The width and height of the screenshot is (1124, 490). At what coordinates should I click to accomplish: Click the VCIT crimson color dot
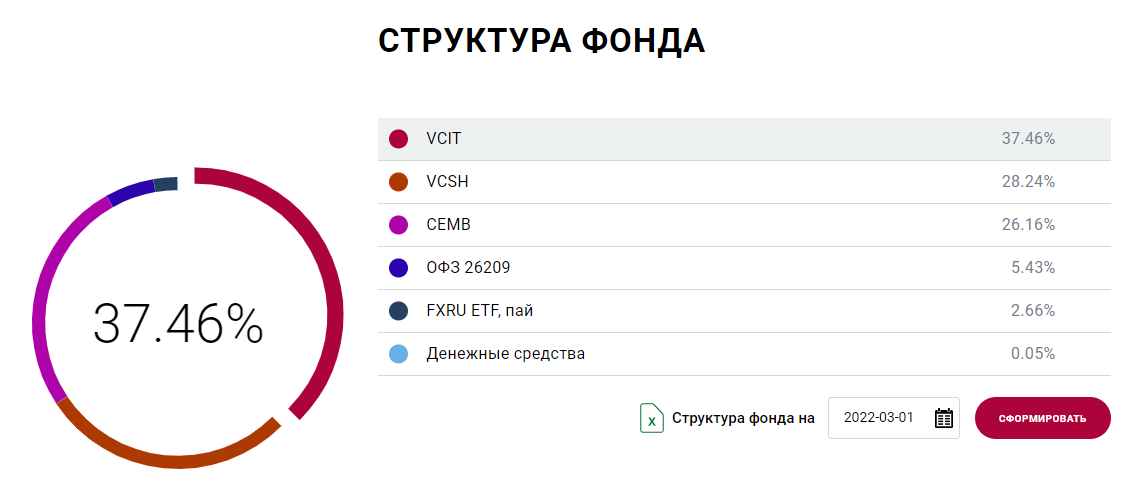pos(398,139)
